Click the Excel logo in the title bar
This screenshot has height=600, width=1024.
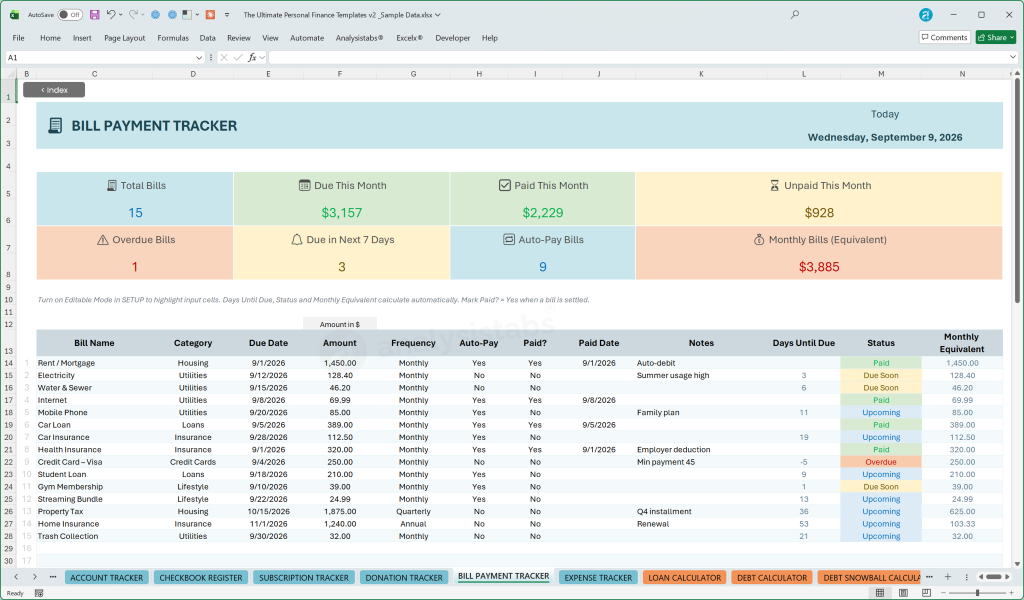(14, 14)
